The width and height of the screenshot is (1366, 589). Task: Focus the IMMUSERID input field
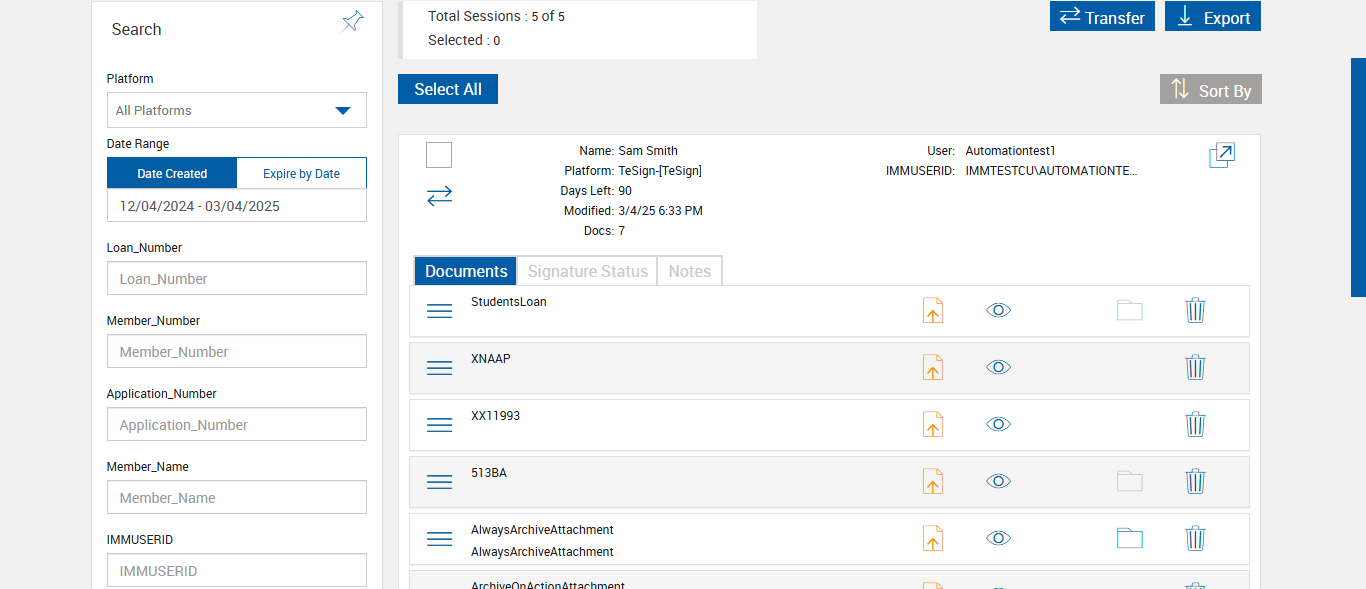[237, 570]
